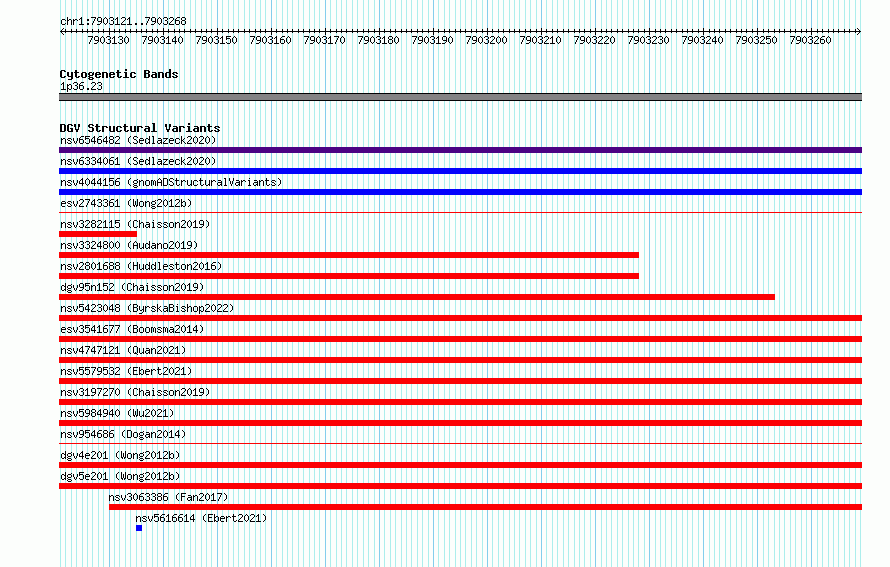The height and width of the screenshot is (567, 890).
Task: Click the red dgv95n152 variant bar
Action: (417, 297)
